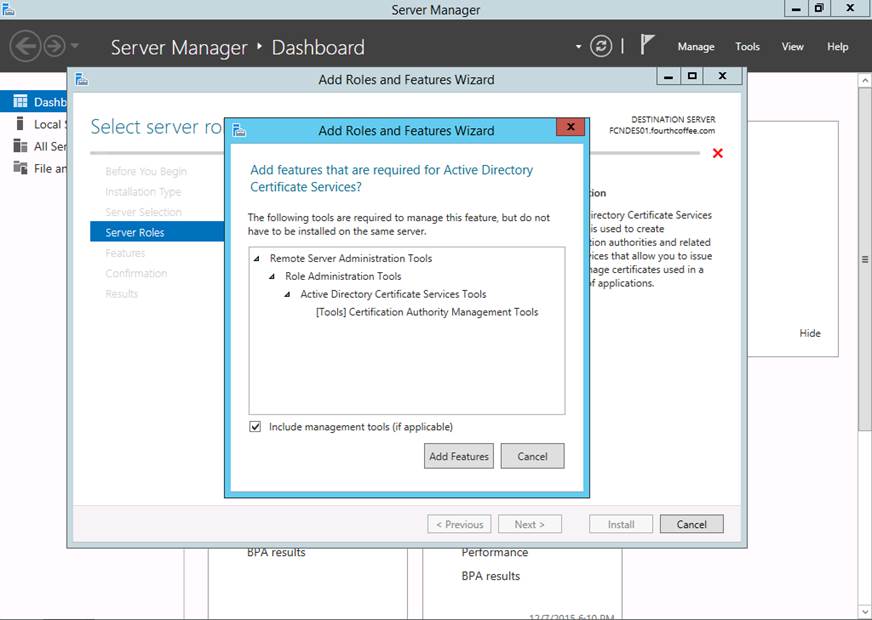Viewport: 872px width, 620px height.
Task: Click the Hide link on dashboard
Action: 809,333
